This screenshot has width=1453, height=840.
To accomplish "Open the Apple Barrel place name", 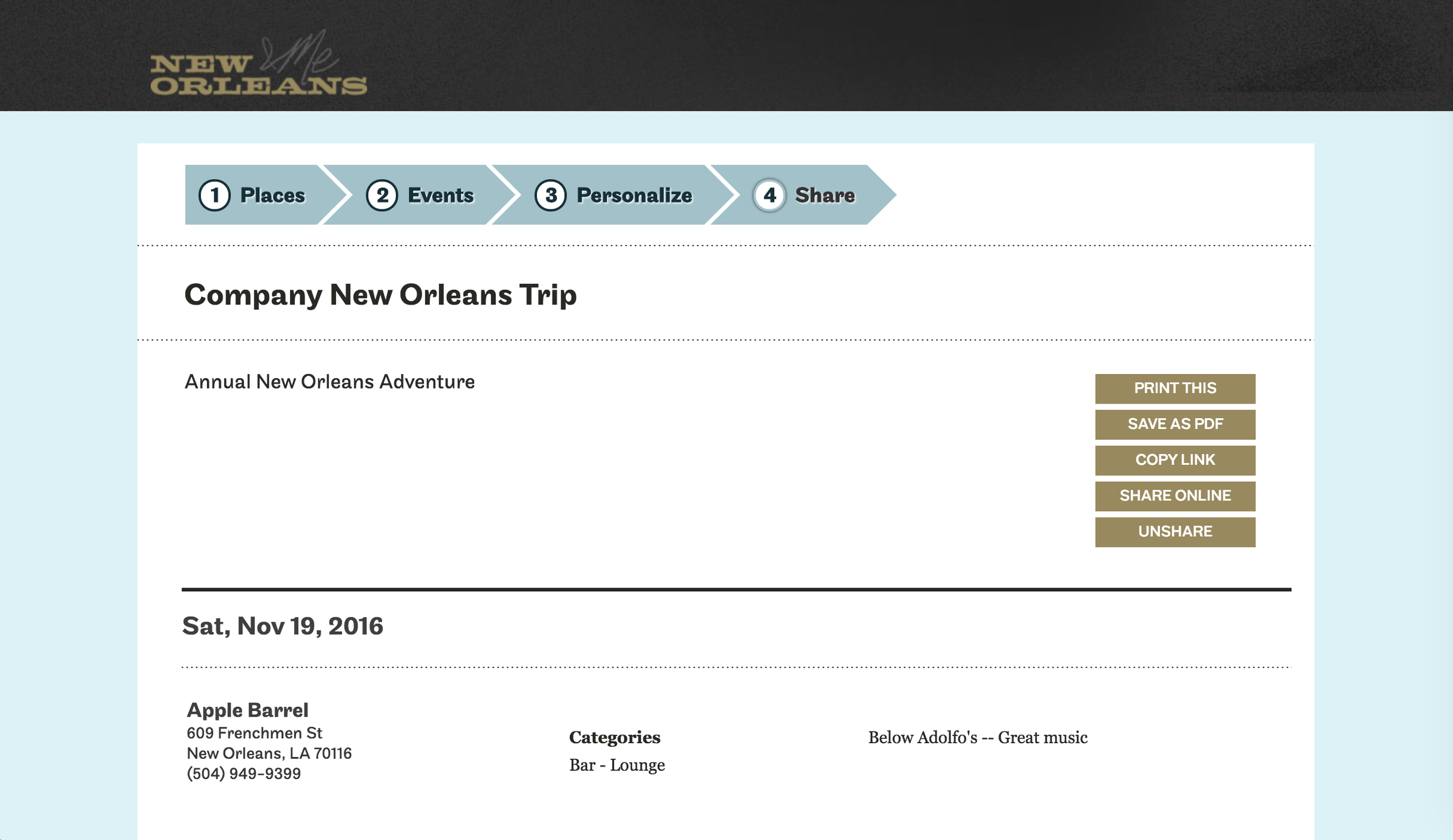I will (x=248, y=710).
